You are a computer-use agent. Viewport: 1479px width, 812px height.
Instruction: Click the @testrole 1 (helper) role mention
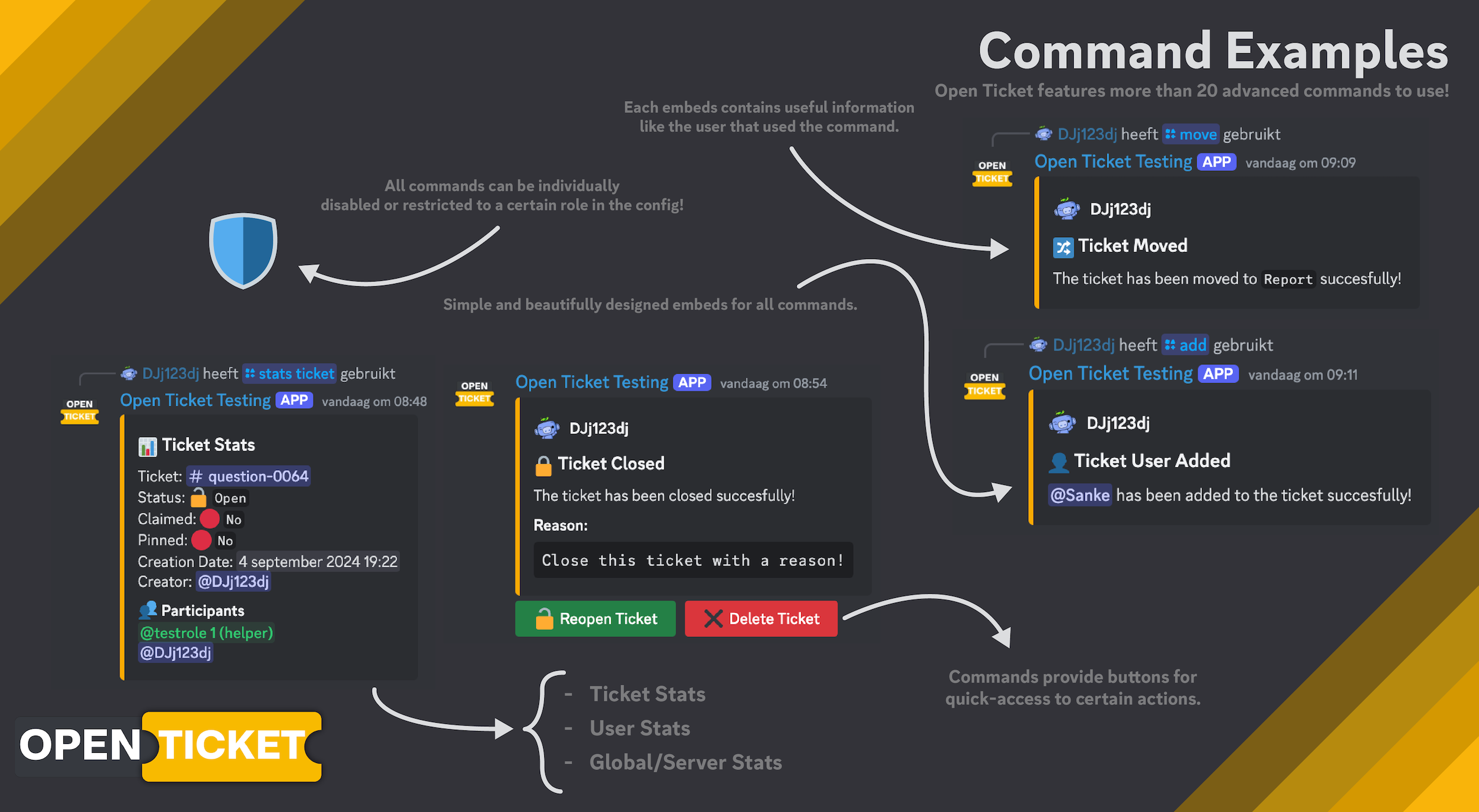[206, 633]
